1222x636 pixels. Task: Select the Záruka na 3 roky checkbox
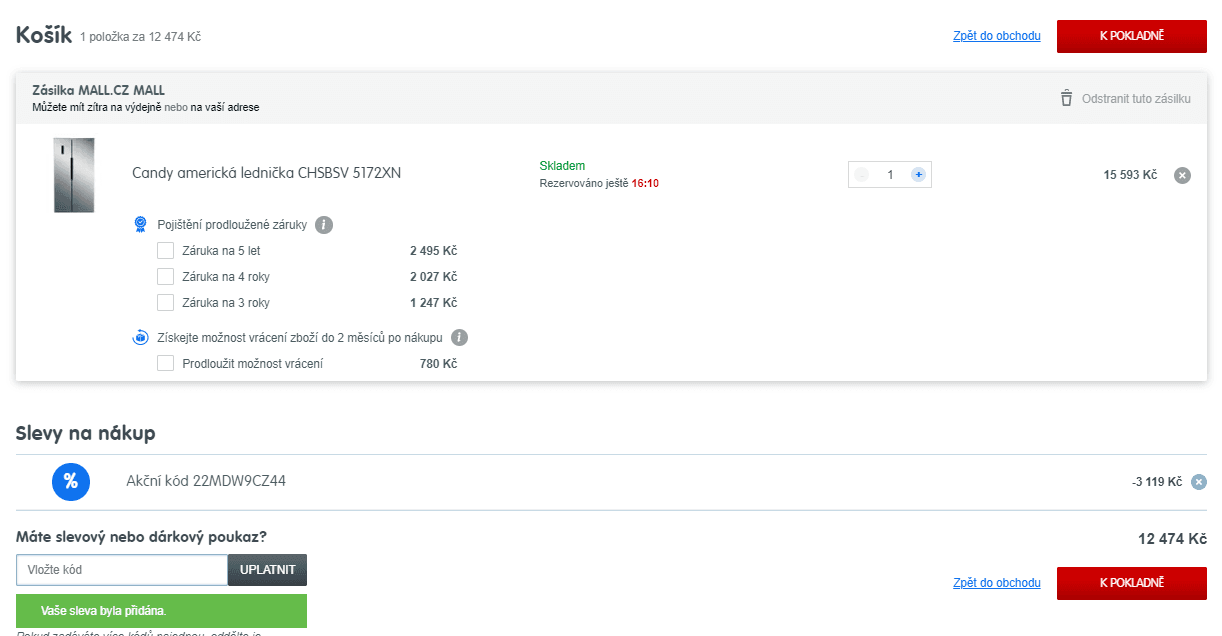click(x=166, y=303)
